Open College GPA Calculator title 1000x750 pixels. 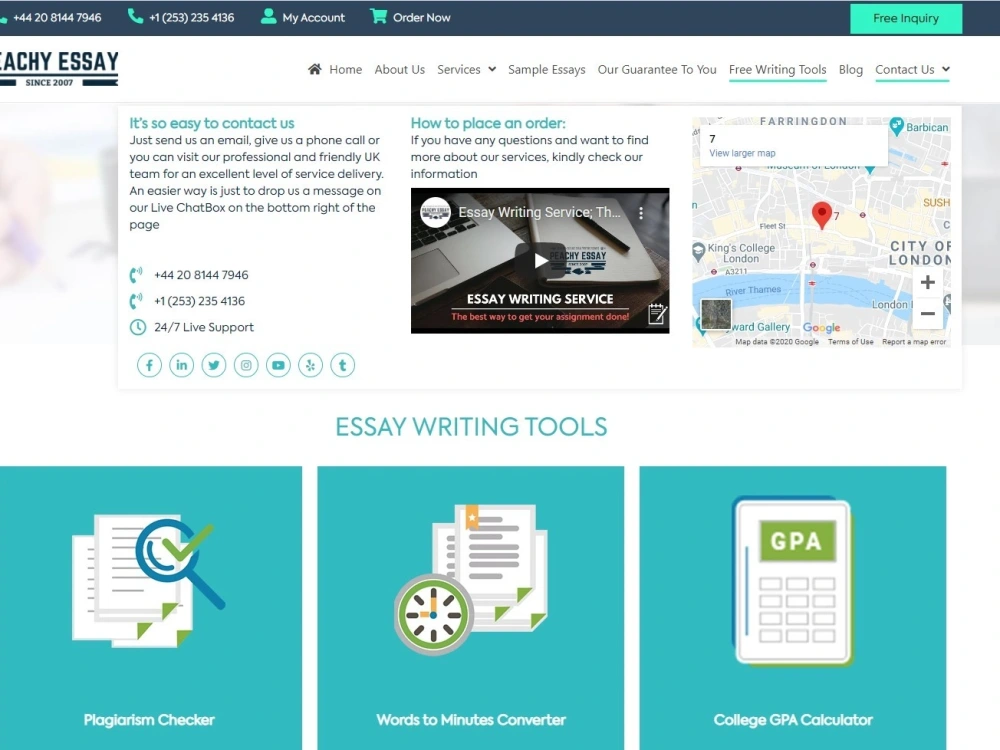click(793, 720)
